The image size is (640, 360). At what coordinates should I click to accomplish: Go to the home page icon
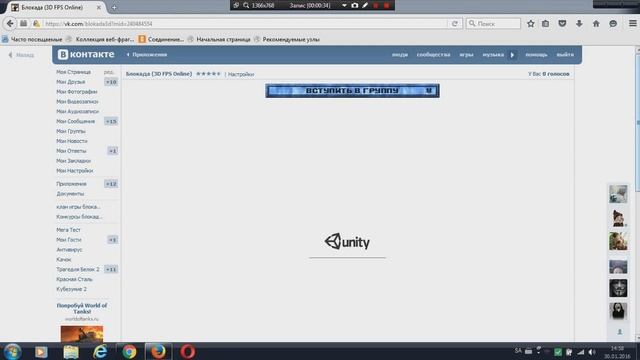596,24
